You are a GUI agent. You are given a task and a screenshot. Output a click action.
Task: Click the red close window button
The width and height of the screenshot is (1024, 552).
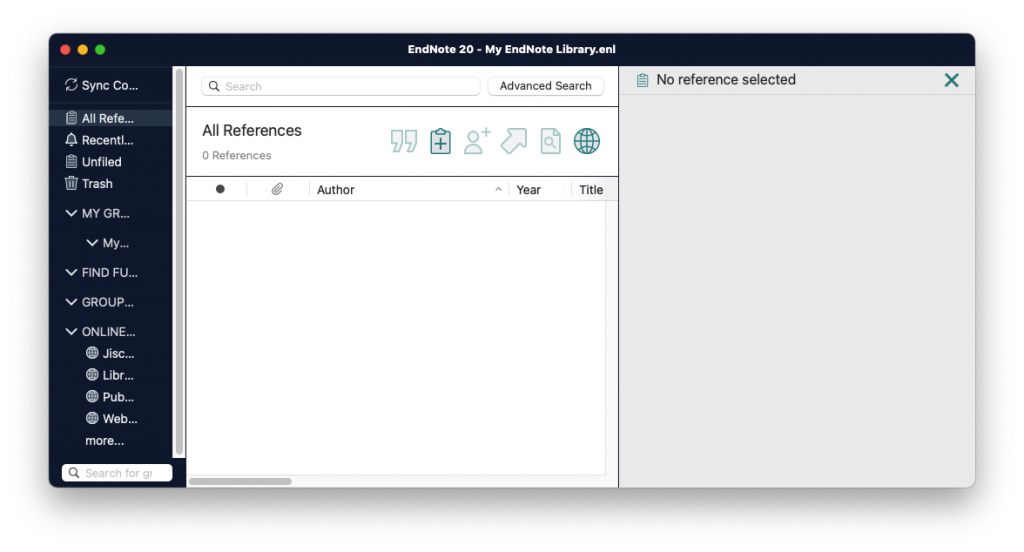[x=65, y=50]
